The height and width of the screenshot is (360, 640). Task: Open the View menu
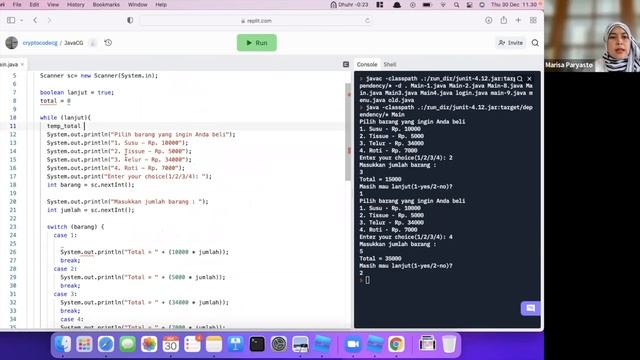point(53,4)
